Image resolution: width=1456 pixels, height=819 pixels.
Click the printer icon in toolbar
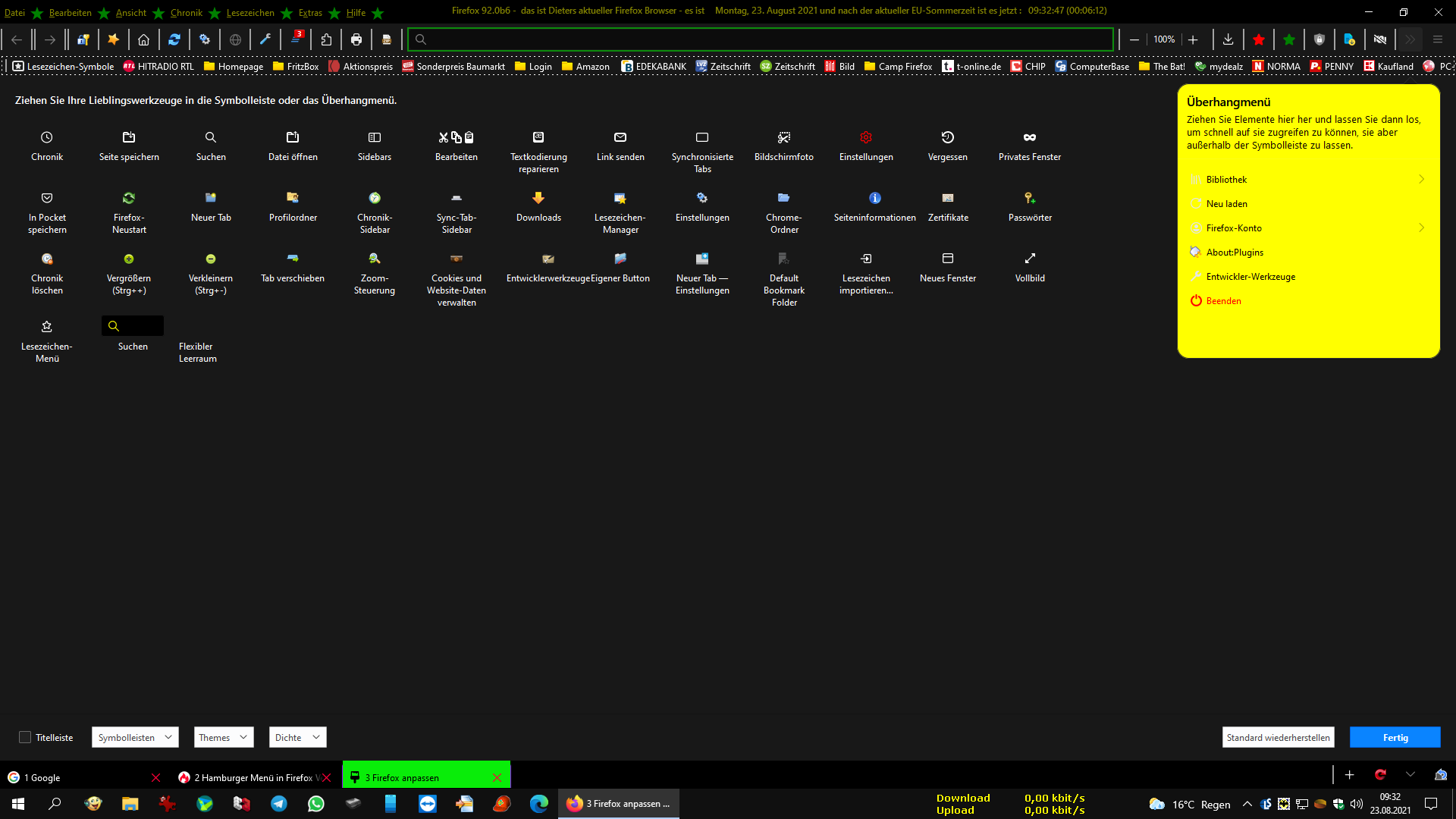click(x=356, y=39)
